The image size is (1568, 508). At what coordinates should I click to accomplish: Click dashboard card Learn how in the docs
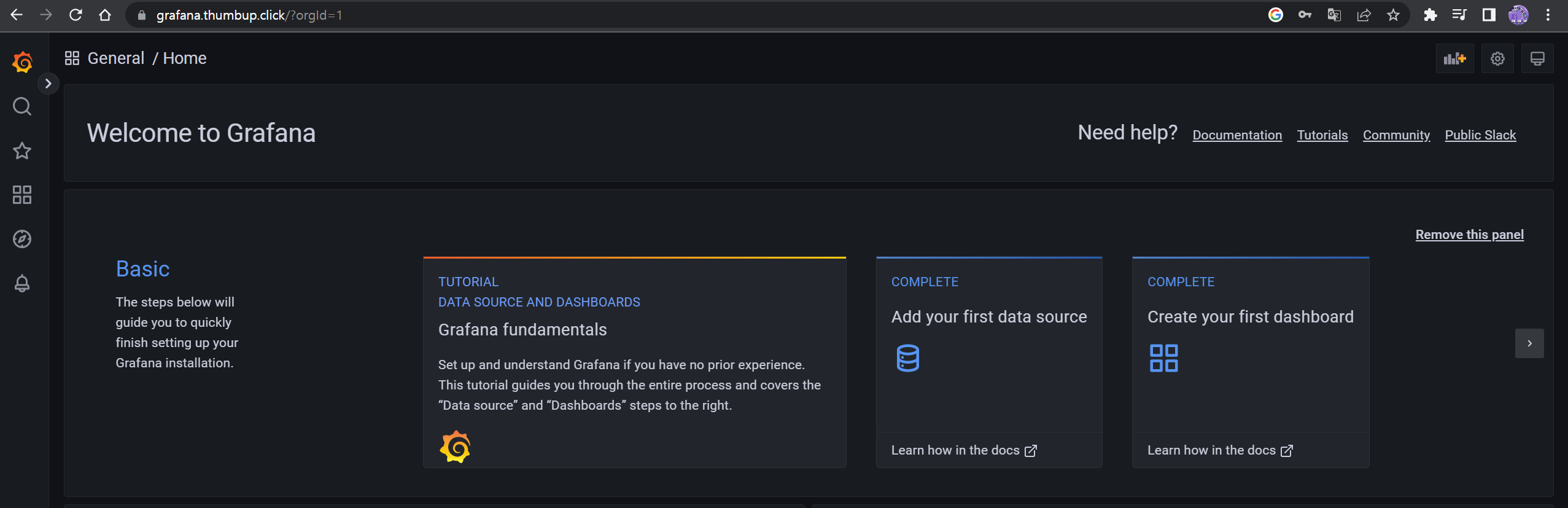click(1220, 450)
